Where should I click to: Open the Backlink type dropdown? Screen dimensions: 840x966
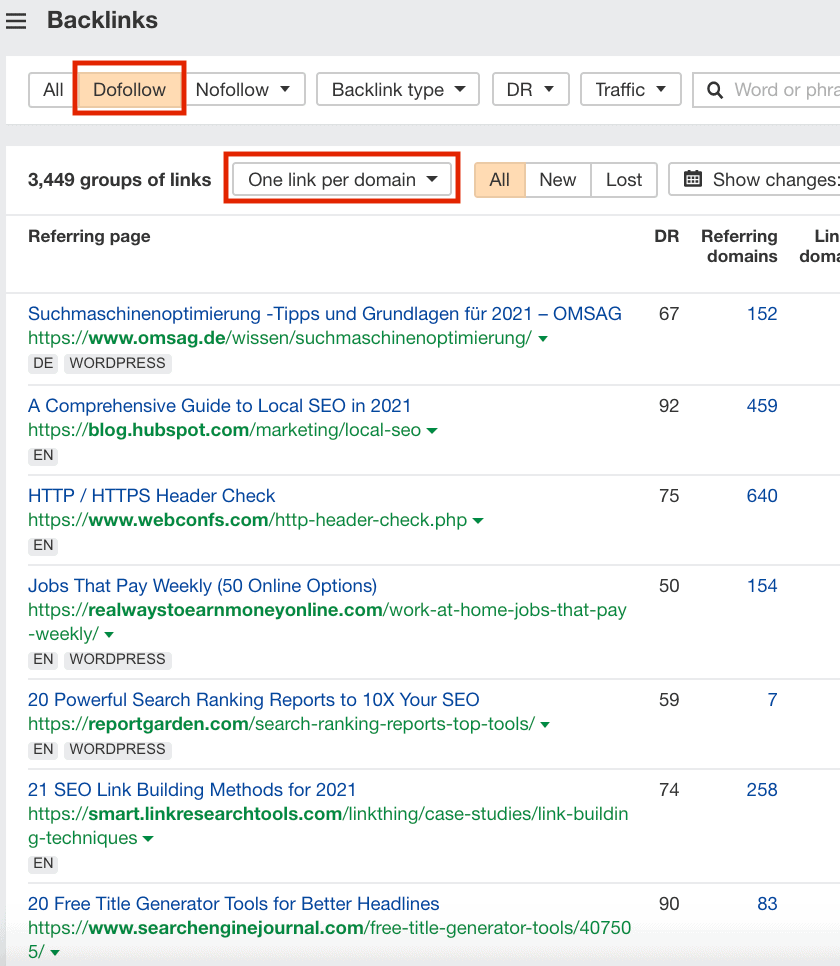[x=398, y=89]
